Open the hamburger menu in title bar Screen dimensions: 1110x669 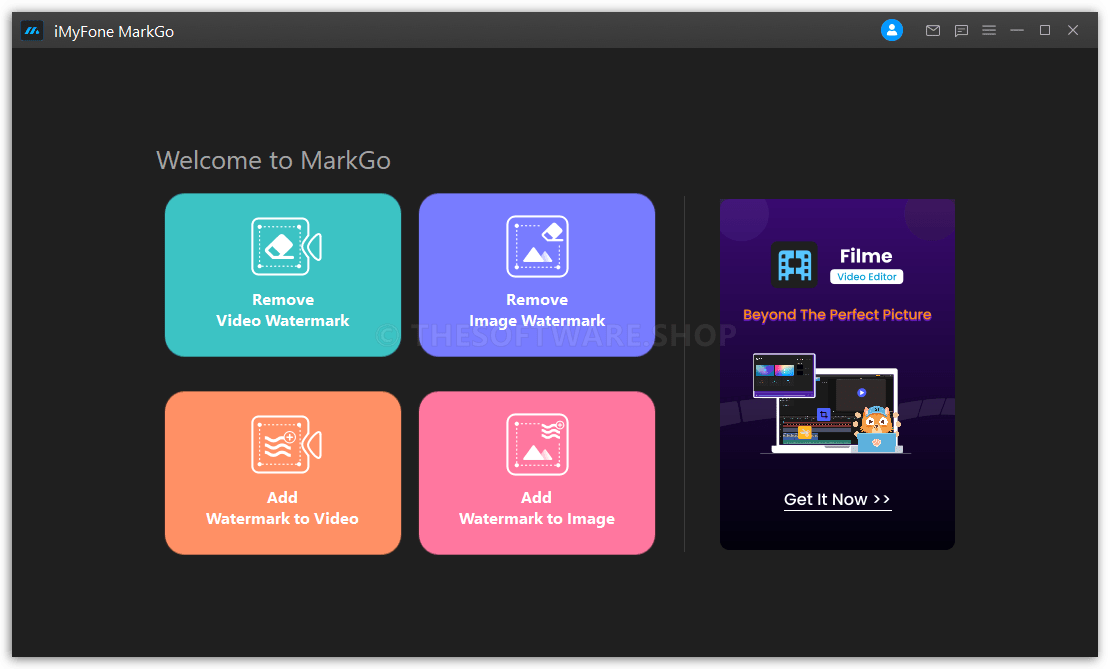pos(989,30)
